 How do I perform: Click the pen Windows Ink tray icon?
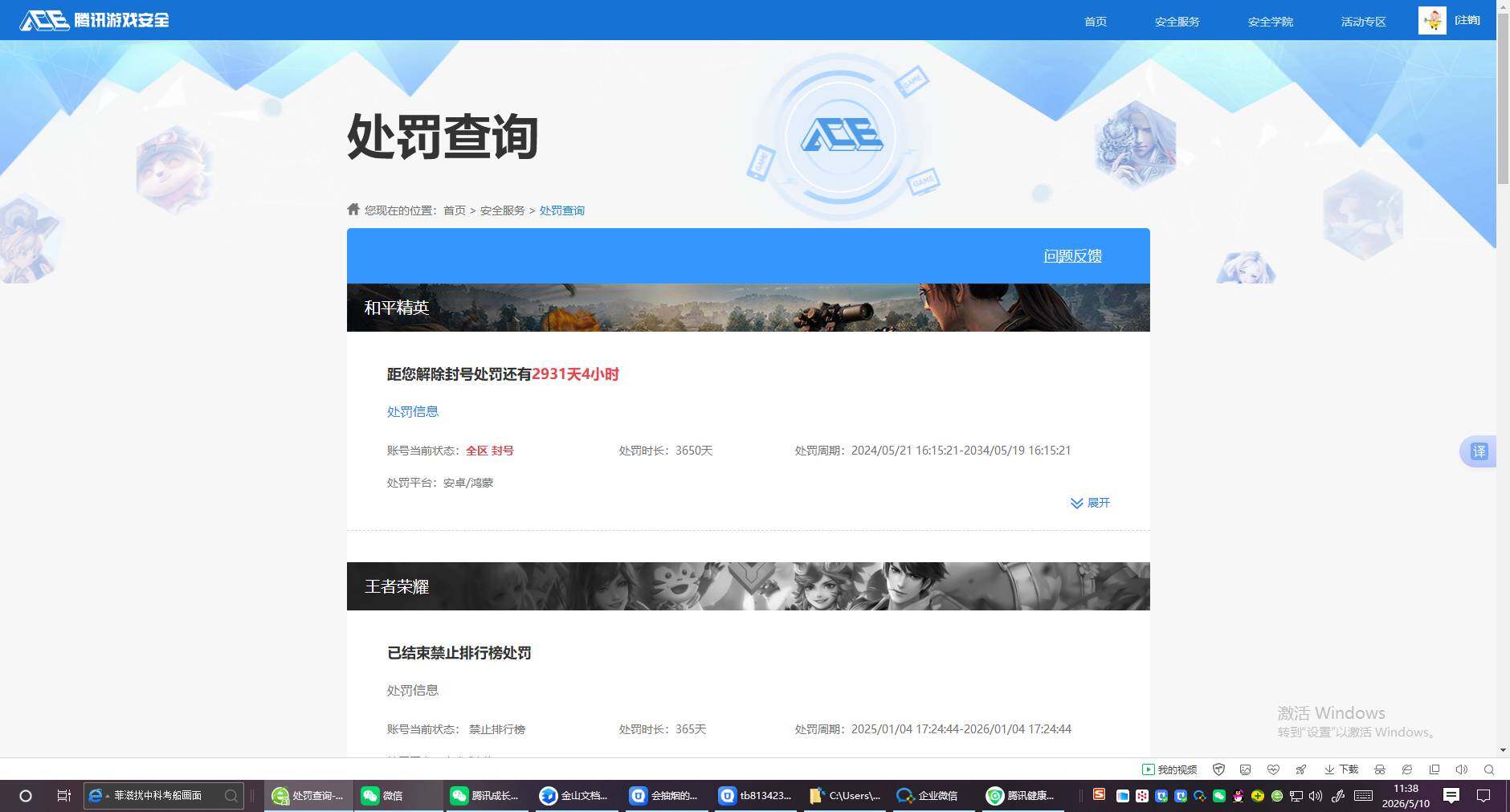click(1338, 796)
